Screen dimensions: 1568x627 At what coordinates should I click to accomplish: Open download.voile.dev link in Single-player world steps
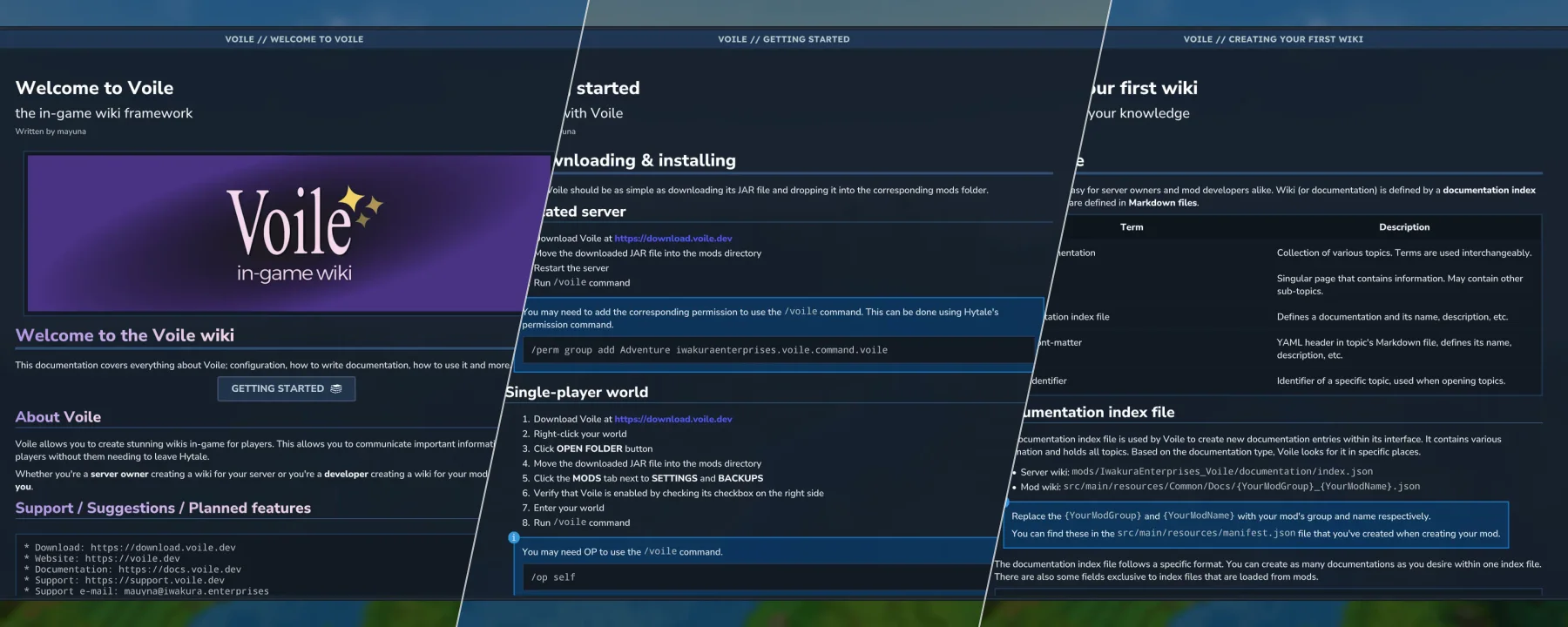pyautogui.click(x=673, y=419)
